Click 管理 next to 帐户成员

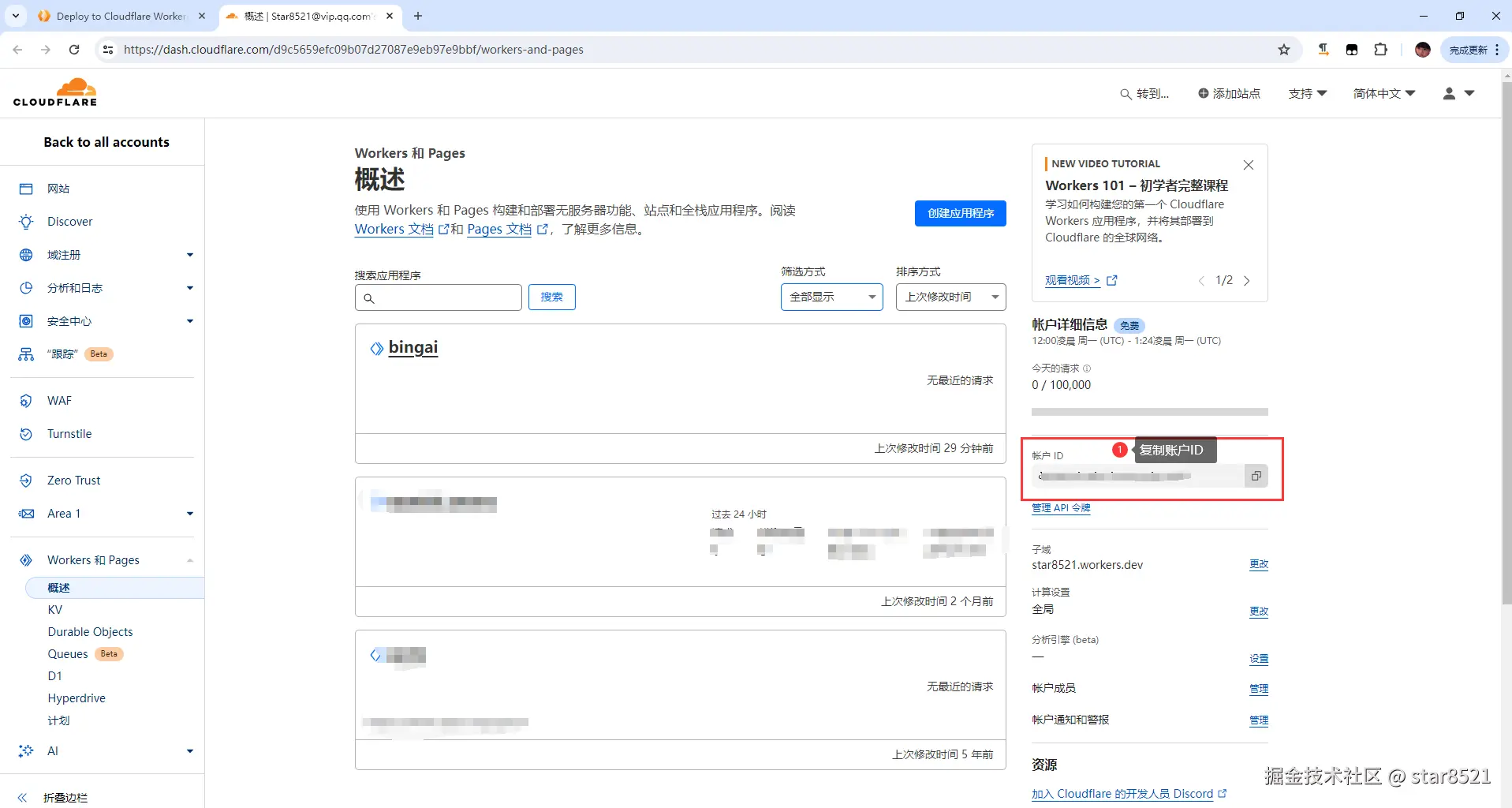click(x=1259, y=689)
